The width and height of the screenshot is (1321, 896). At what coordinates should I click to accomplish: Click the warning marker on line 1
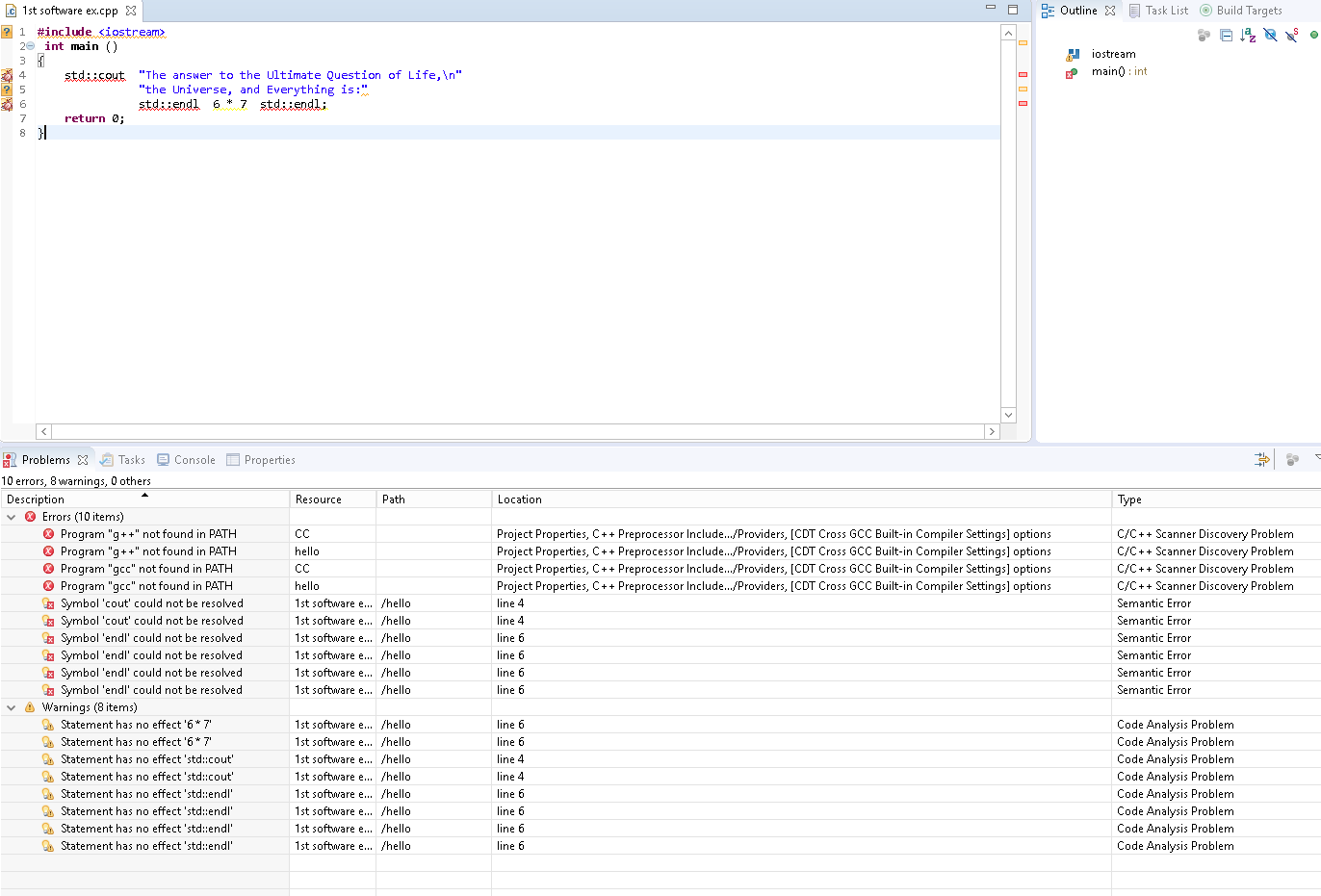(x=7, y=32)
